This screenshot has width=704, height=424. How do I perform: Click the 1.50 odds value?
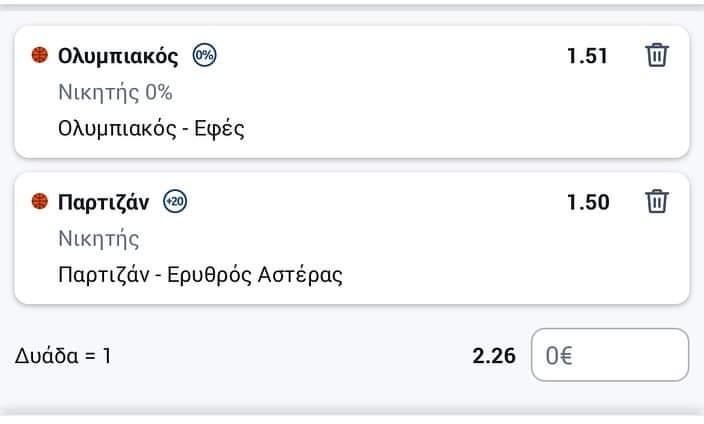pyautogui.click(x=588, y=202)
